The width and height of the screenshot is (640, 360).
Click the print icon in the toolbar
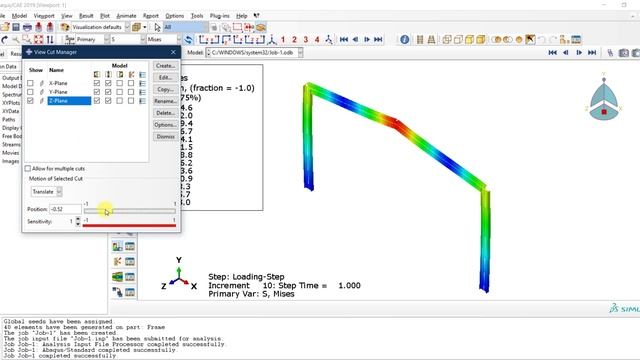tap(27, 27)
